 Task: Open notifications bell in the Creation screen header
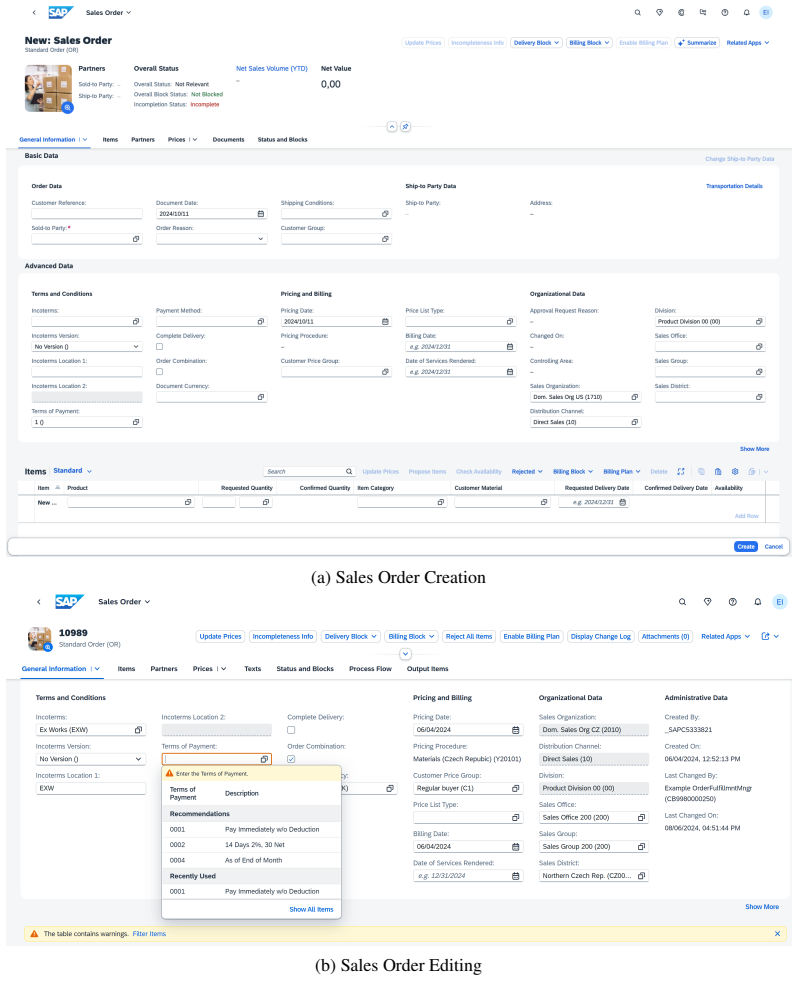tap(746, 13)
